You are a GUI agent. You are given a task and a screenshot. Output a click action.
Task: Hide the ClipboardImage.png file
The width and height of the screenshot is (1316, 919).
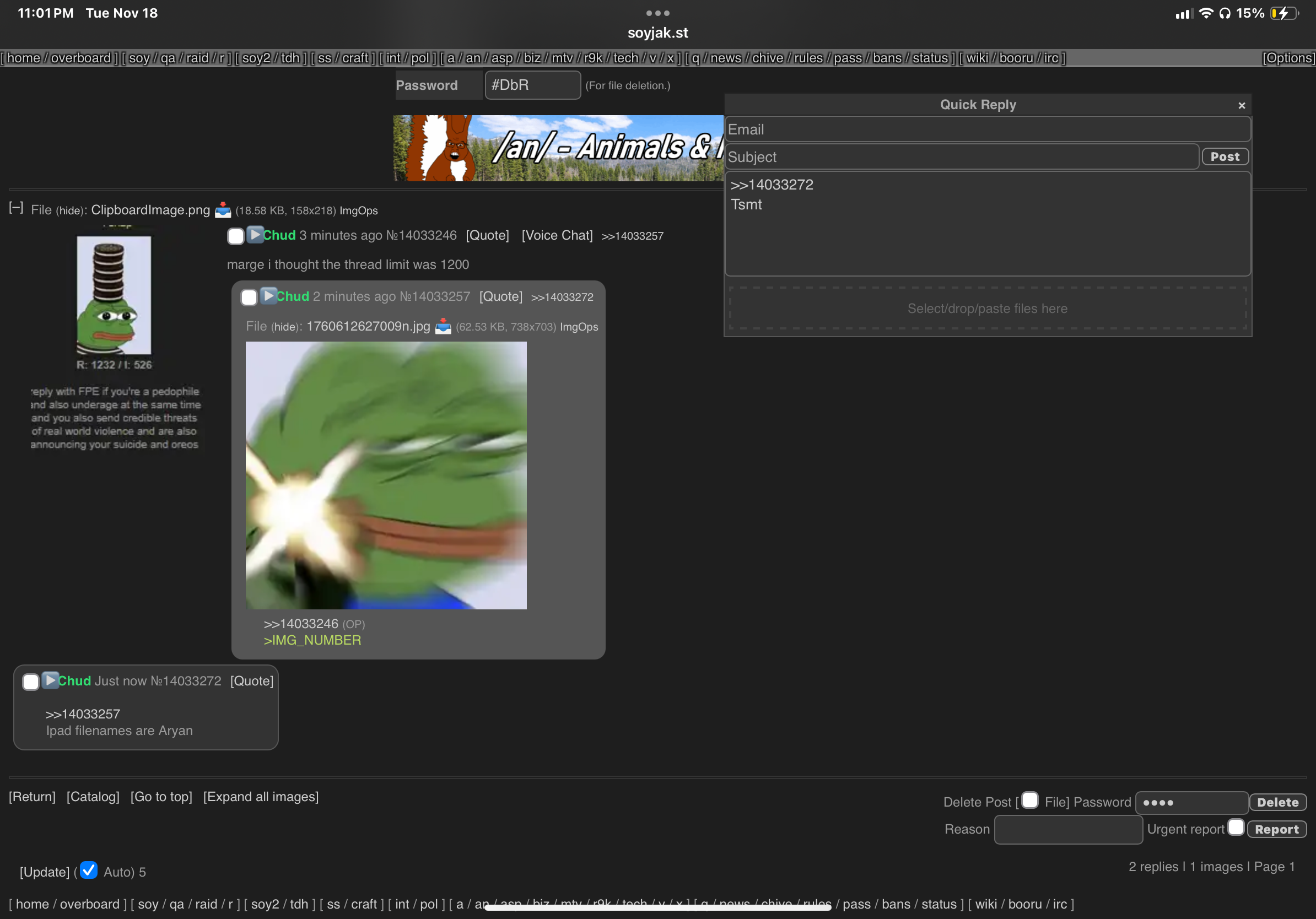point(71,211)
